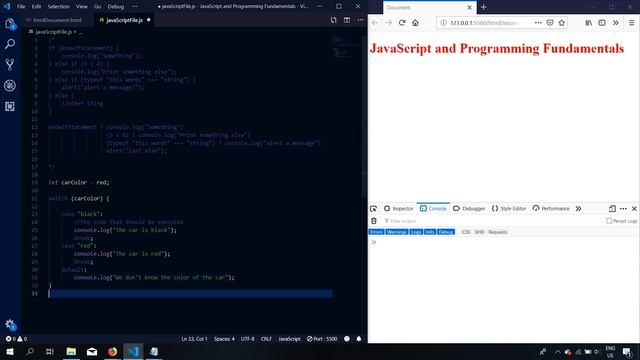Open the Firefox Library icon
This screenshot has height=360, width=640.
pos(589,23)
